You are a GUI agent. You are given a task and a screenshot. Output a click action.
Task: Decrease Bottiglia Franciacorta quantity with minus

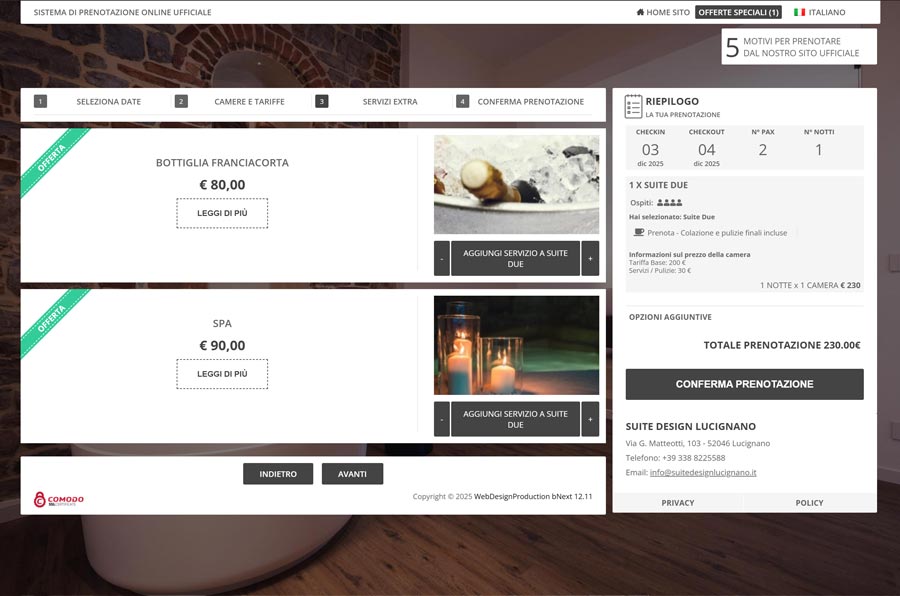[x=442, y=258]
